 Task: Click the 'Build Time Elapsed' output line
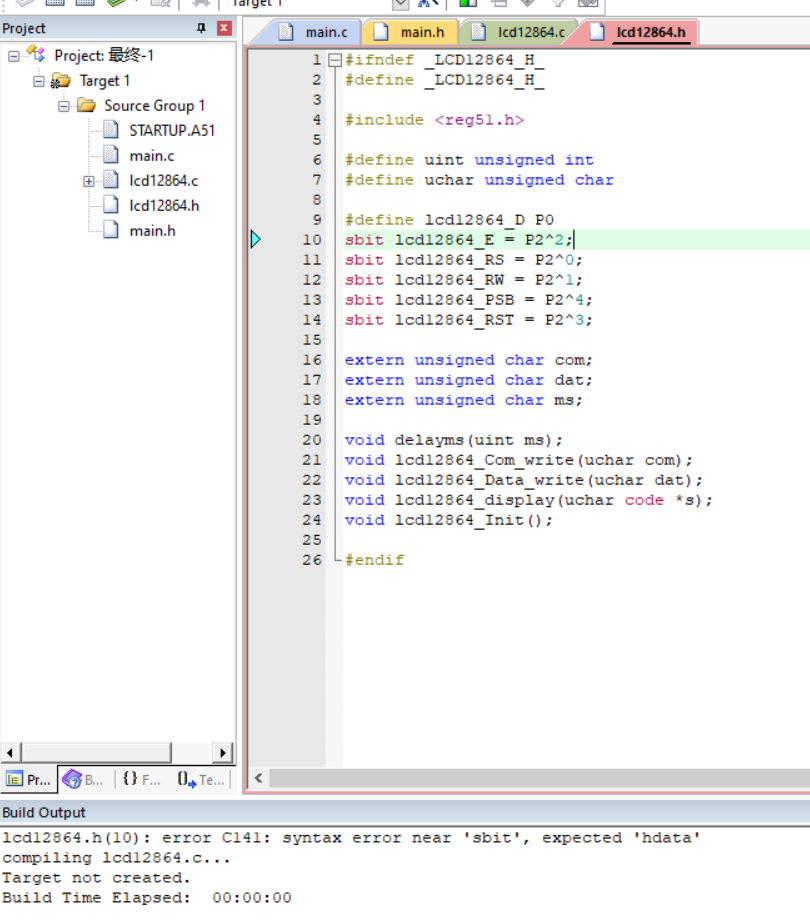coord(147,898)
